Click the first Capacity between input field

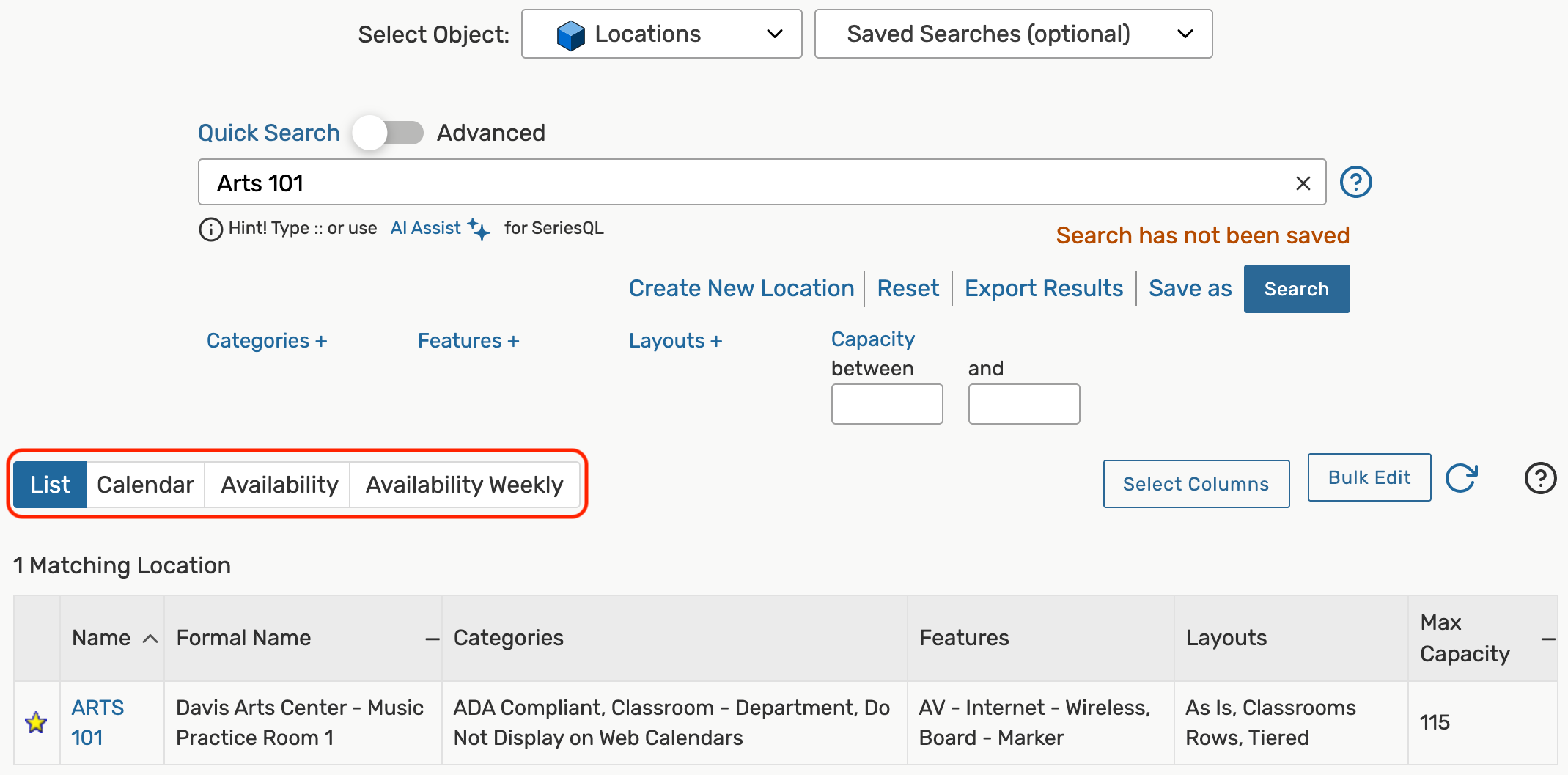886,403
